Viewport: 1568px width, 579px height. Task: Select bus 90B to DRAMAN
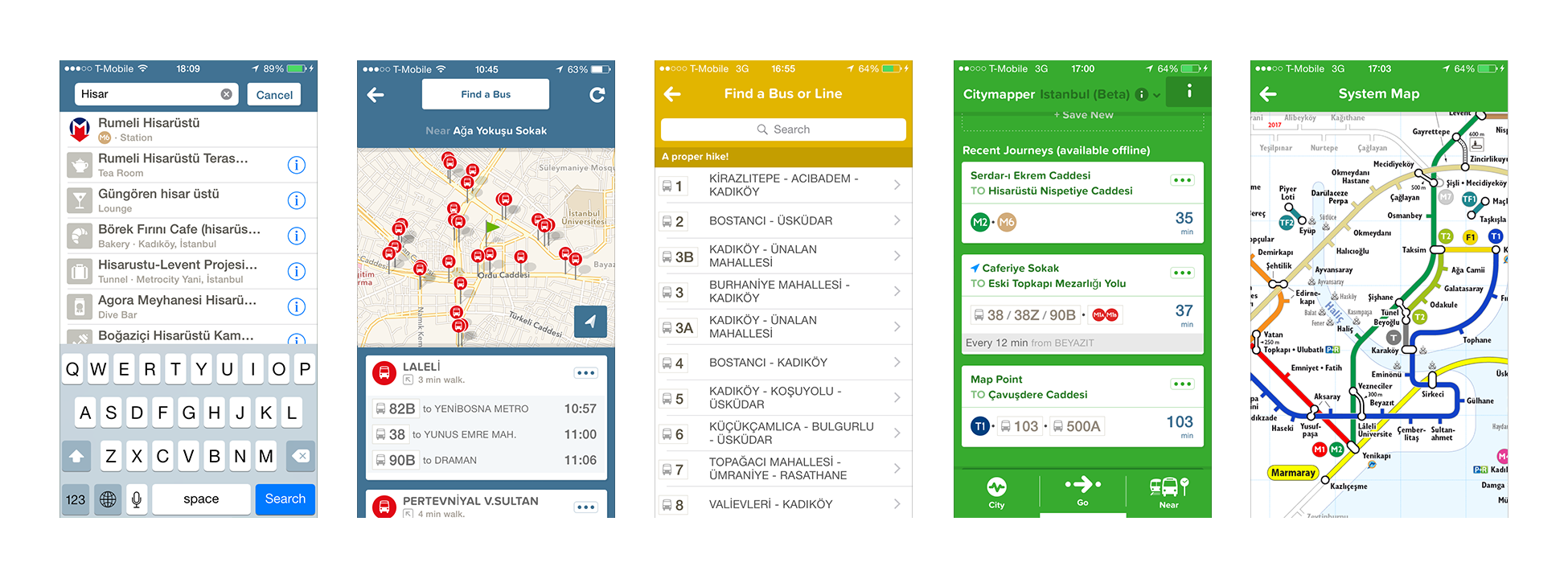click(486, 460)
